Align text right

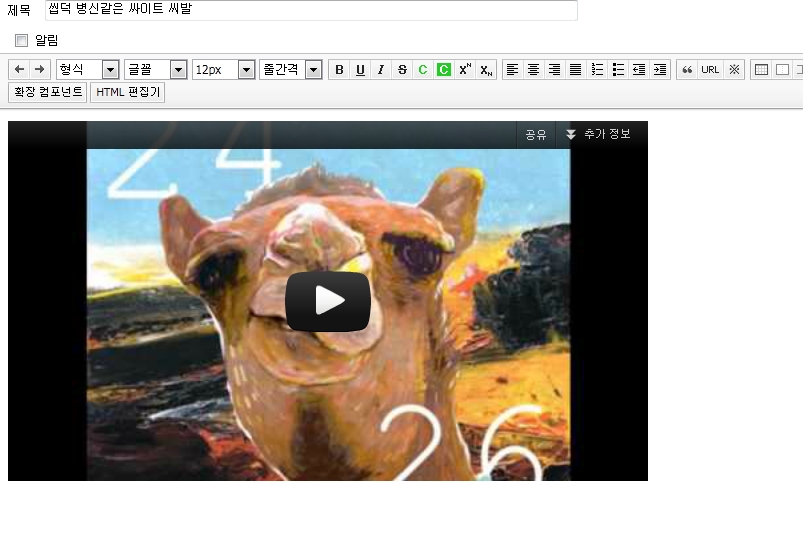pos(555,70)
